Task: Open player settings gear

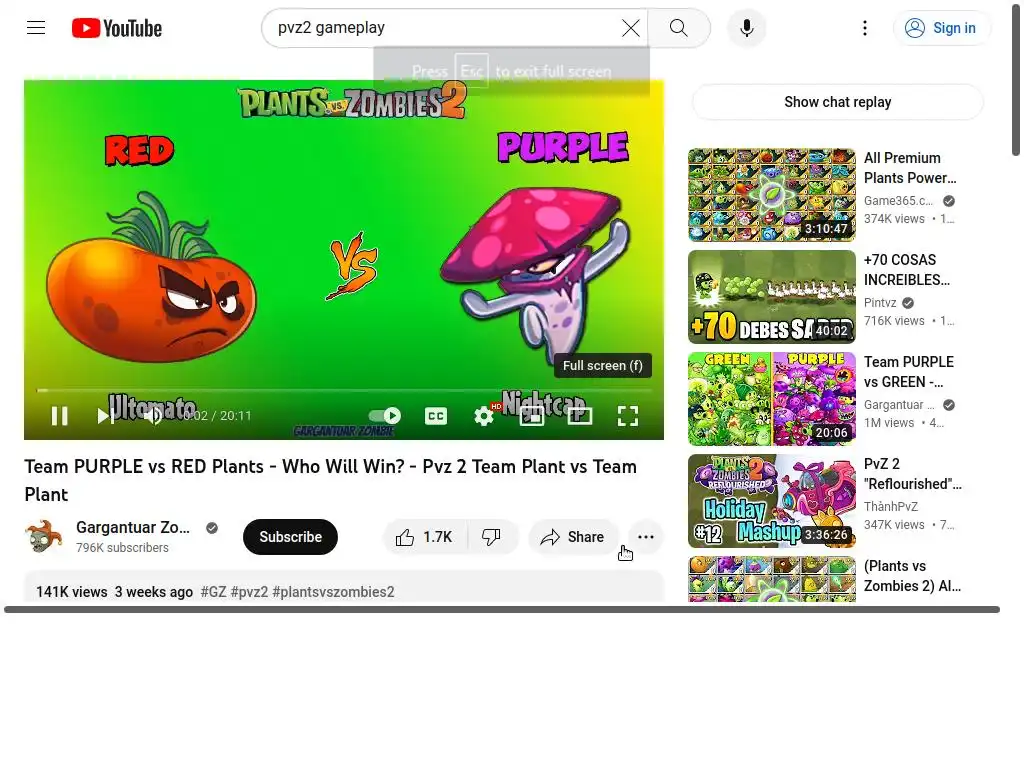Action: [x=484, y=416]
